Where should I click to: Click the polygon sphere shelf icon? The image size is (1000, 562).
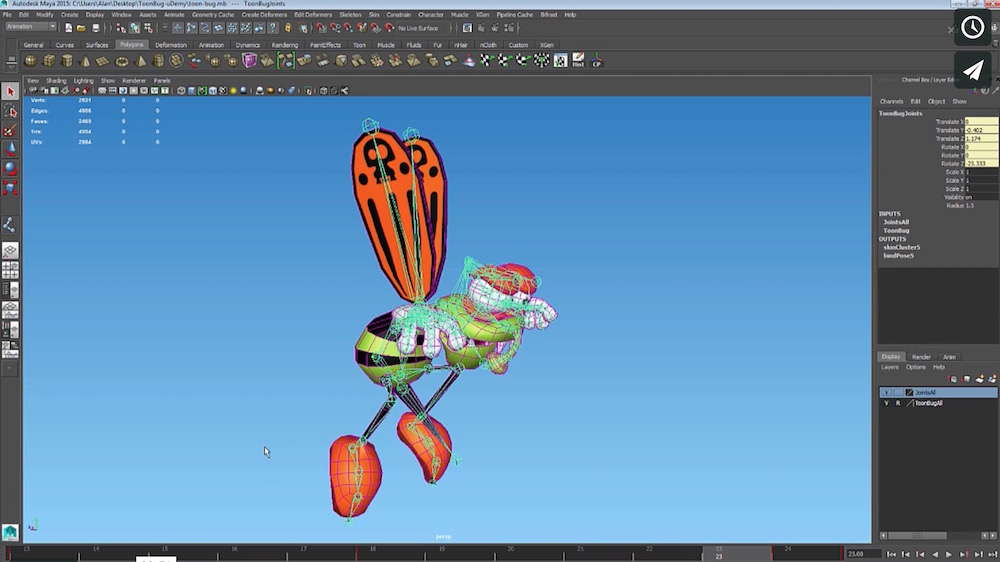(30, 61)
